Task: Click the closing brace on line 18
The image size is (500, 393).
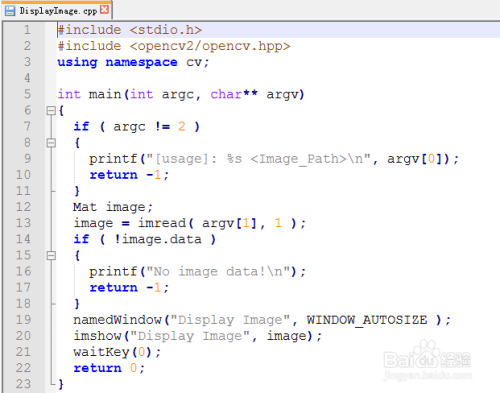Action: pos(77,304)
